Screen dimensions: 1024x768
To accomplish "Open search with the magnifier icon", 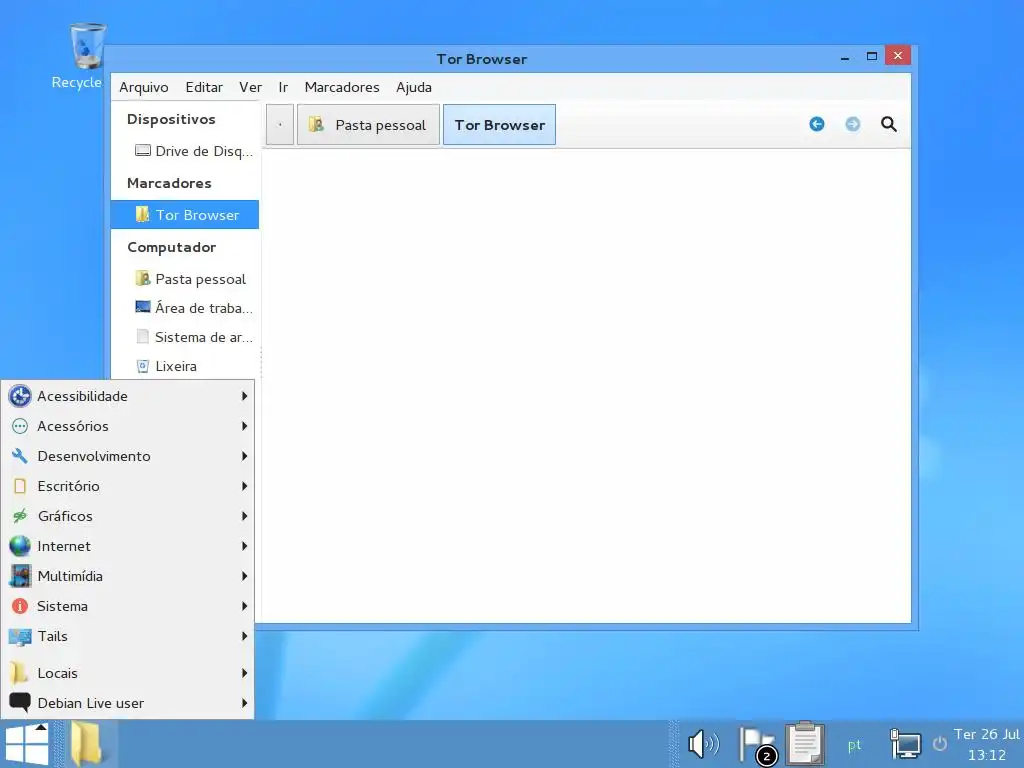I will (888, 124).
